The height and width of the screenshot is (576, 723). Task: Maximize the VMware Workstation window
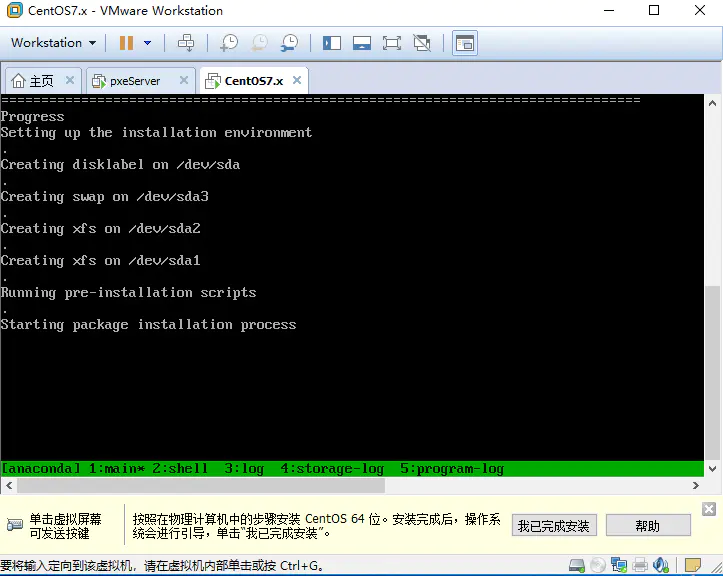click(x=654, y=10)
